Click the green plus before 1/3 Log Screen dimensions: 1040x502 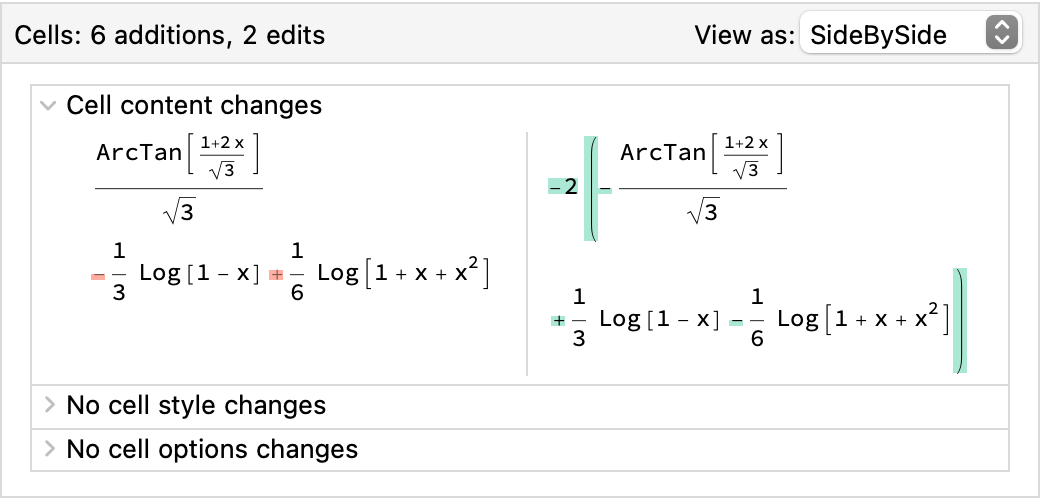tap(558, 321)
